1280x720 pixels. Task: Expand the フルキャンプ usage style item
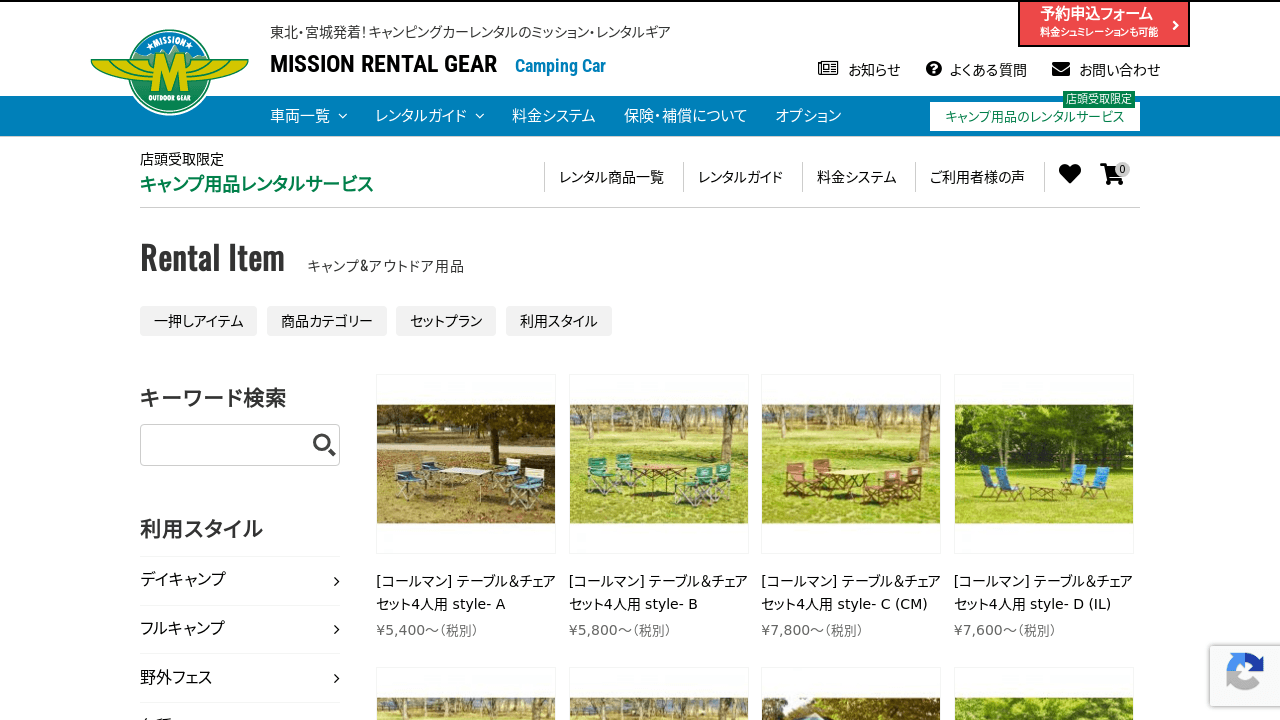(x=240, y=629)
